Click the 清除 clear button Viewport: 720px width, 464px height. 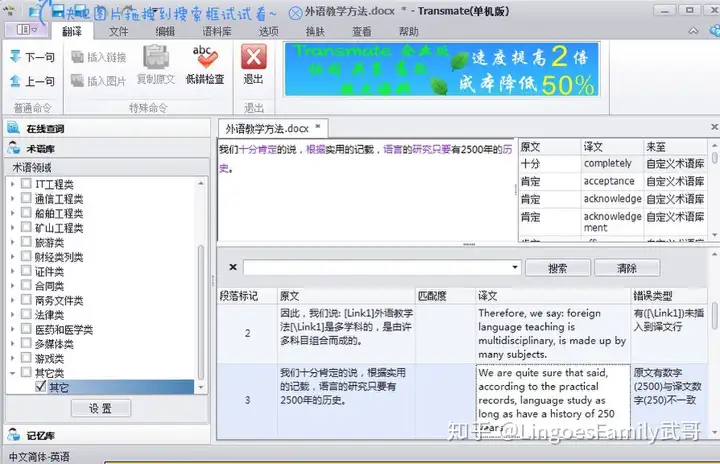pyautogui.click(x=627, y=268)
